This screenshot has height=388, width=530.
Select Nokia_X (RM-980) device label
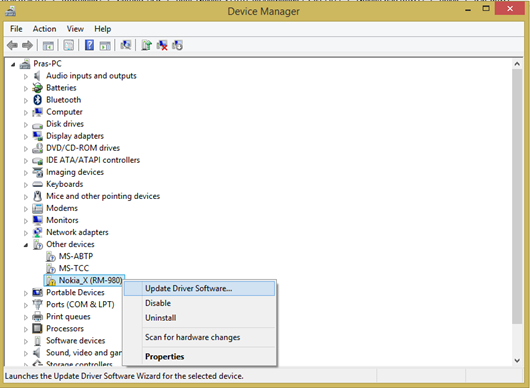tap(90, 281)
